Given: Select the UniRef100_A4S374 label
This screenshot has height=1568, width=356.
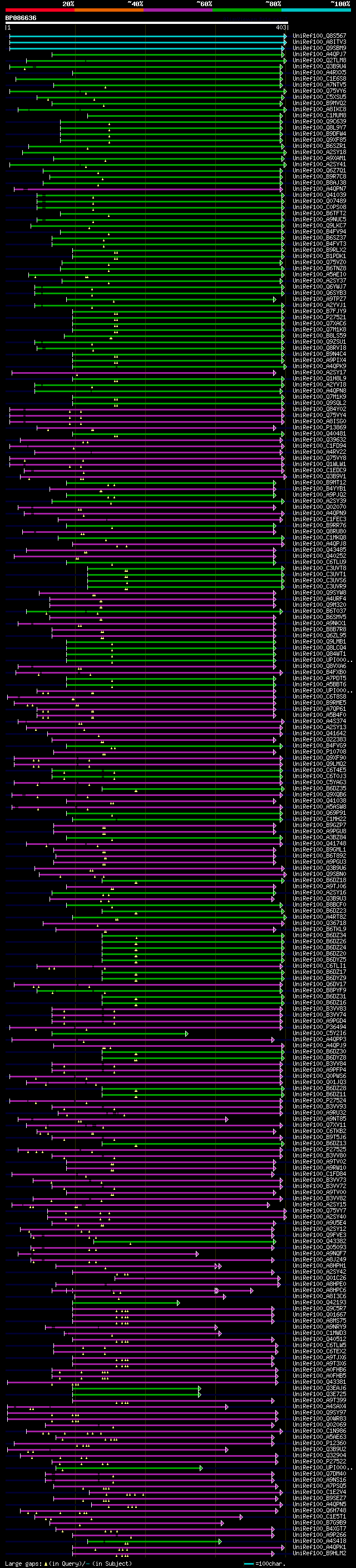Looking at the screenshot, I should [319, 721].
